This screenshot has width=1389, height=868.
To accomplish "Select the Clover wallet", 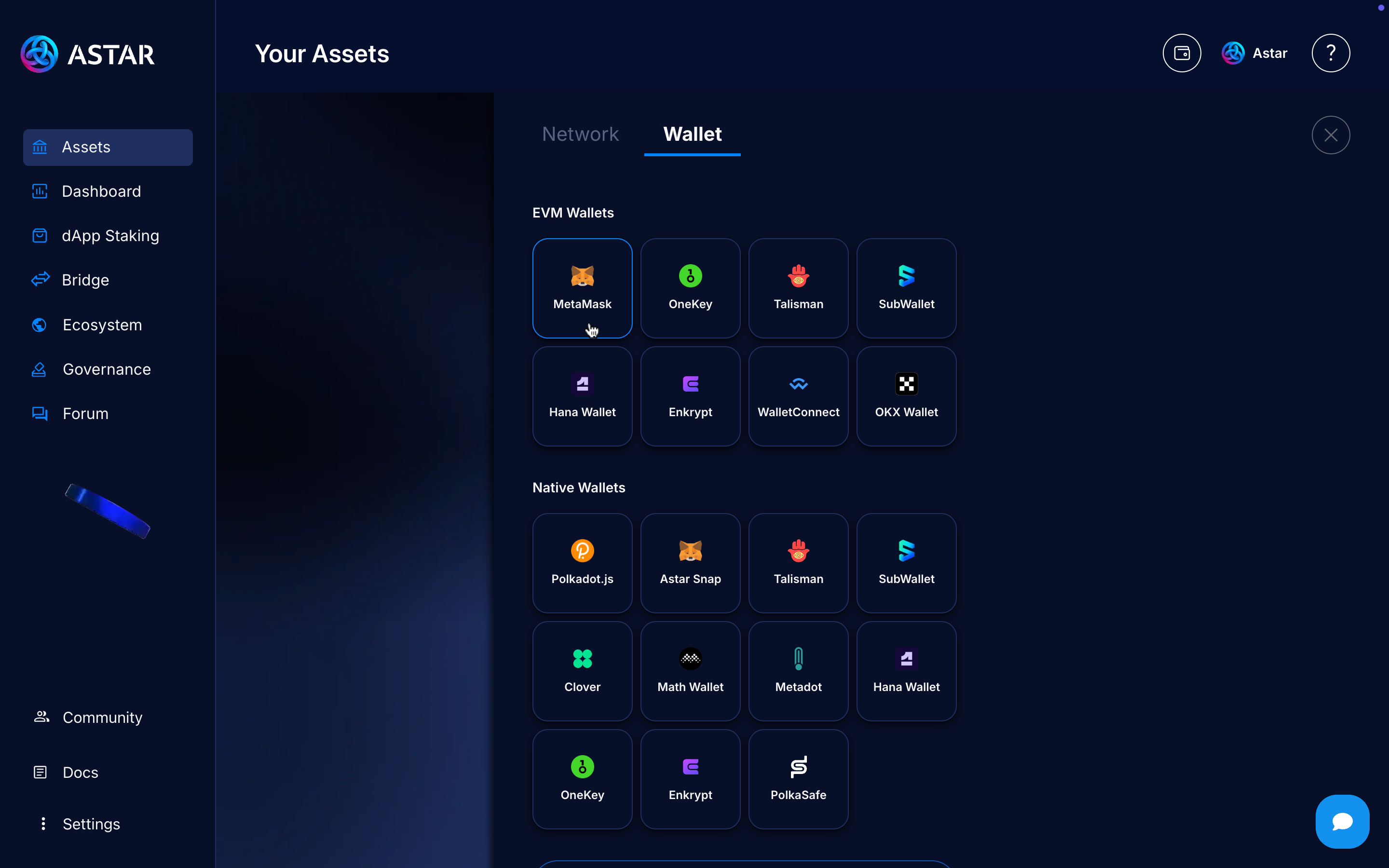I will coord(582,670).
